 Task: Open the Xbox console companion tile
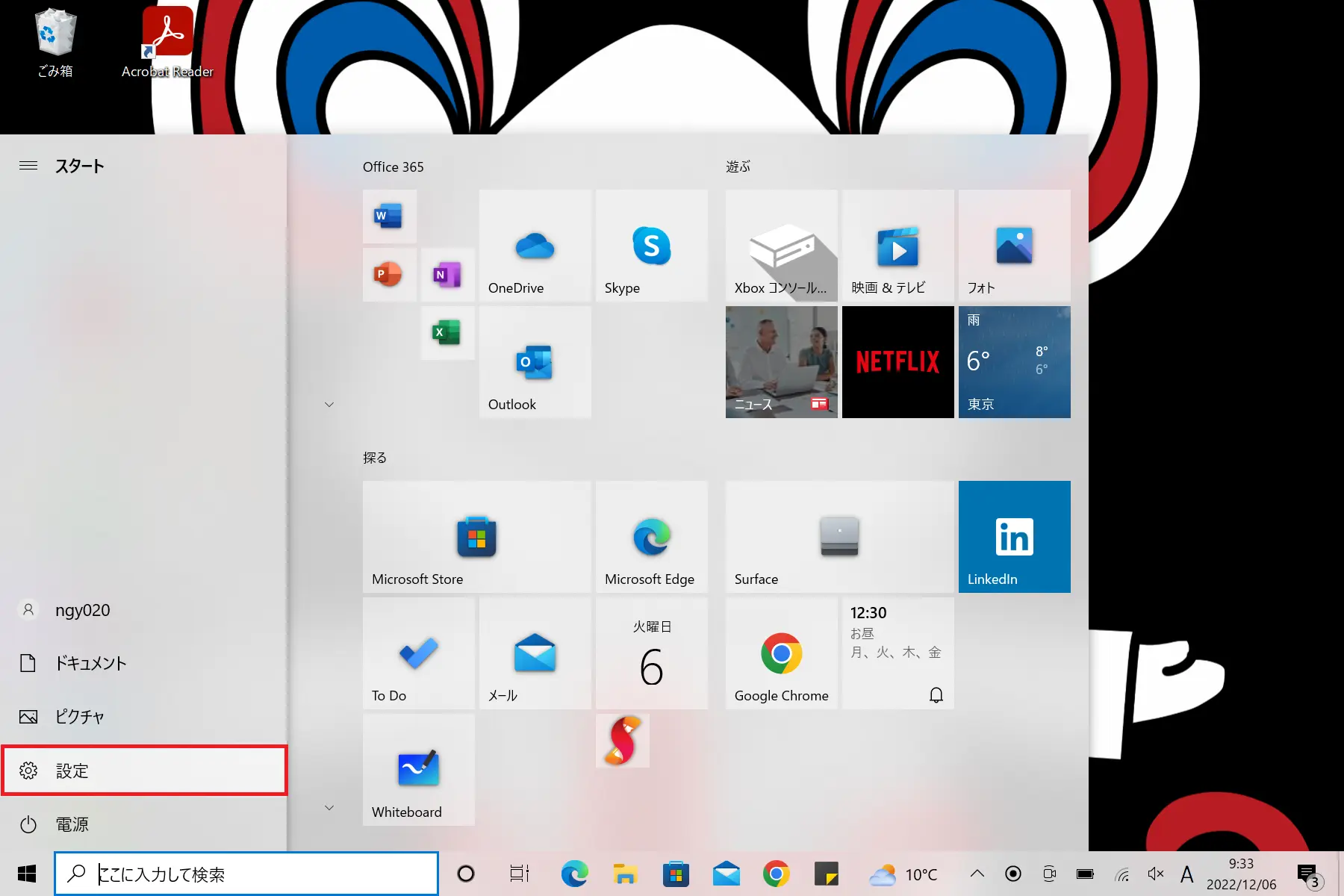[782, 246]
